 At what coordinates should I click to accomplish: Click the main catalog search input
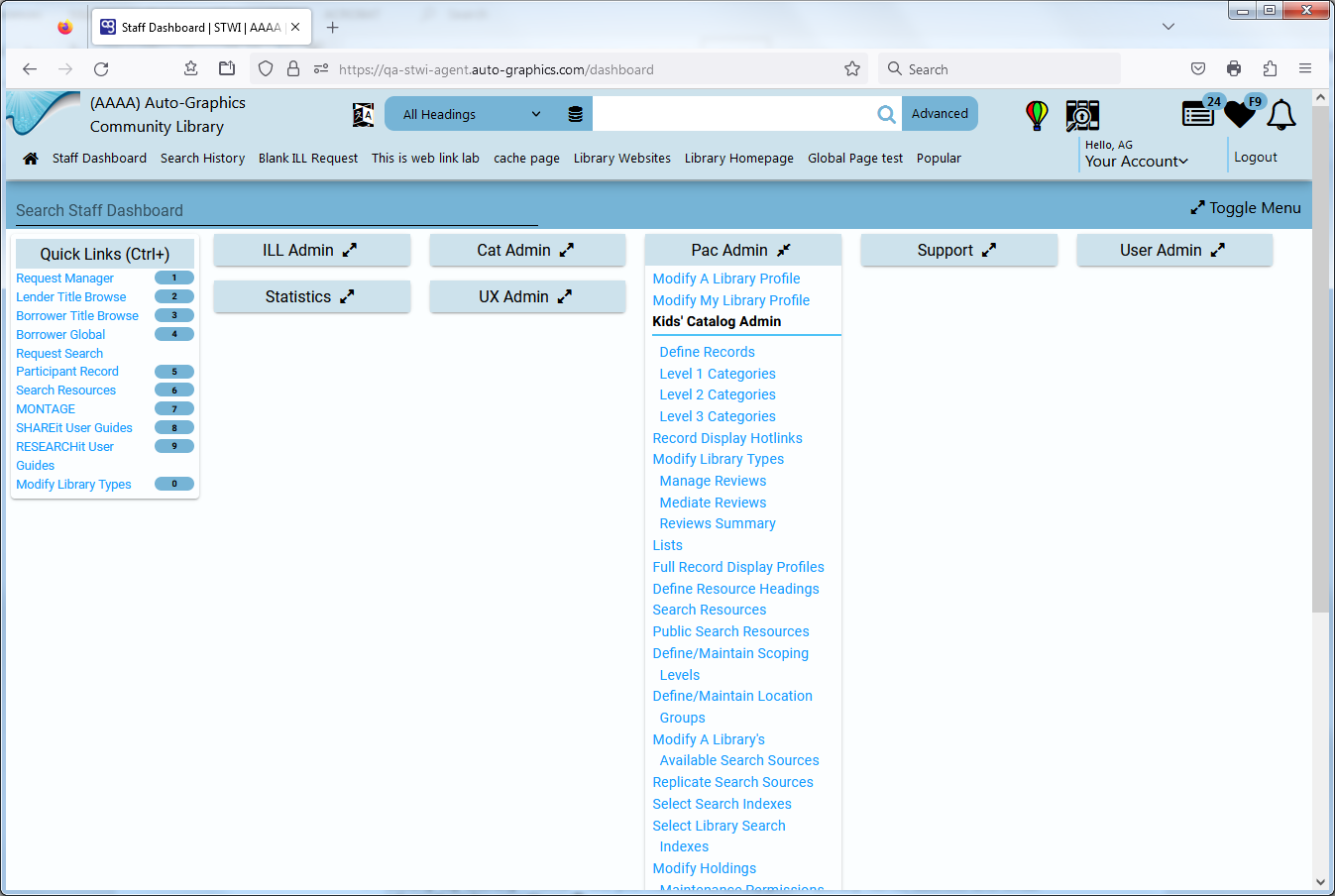point(732,115)
